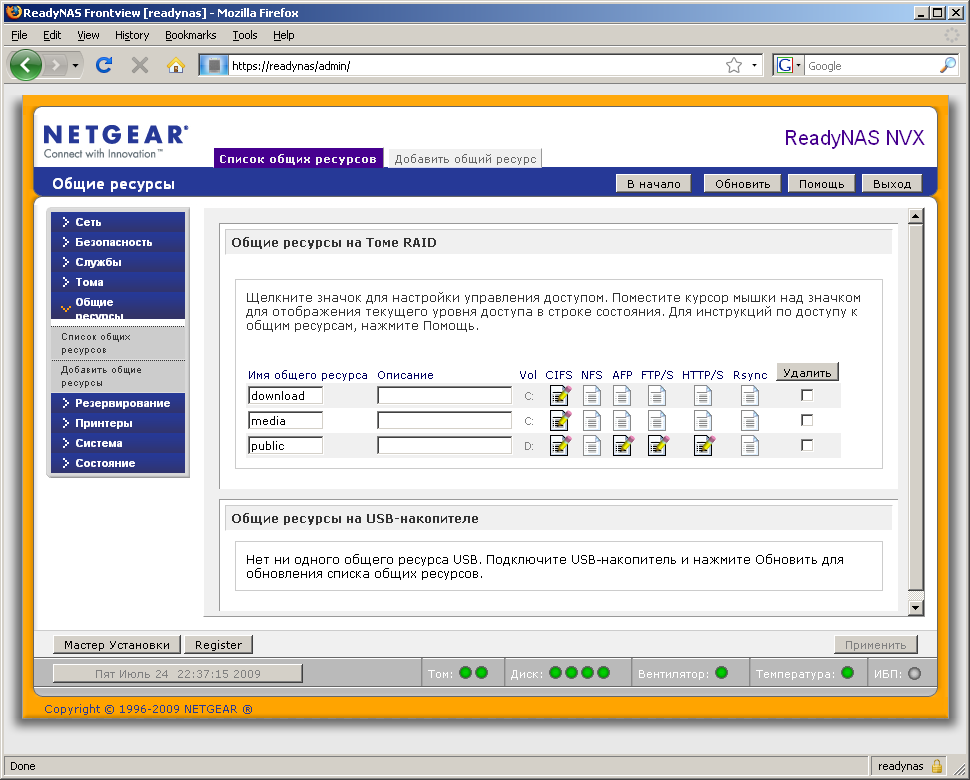Tick delete checkbox for download share
970x780 pixels.
807,395
